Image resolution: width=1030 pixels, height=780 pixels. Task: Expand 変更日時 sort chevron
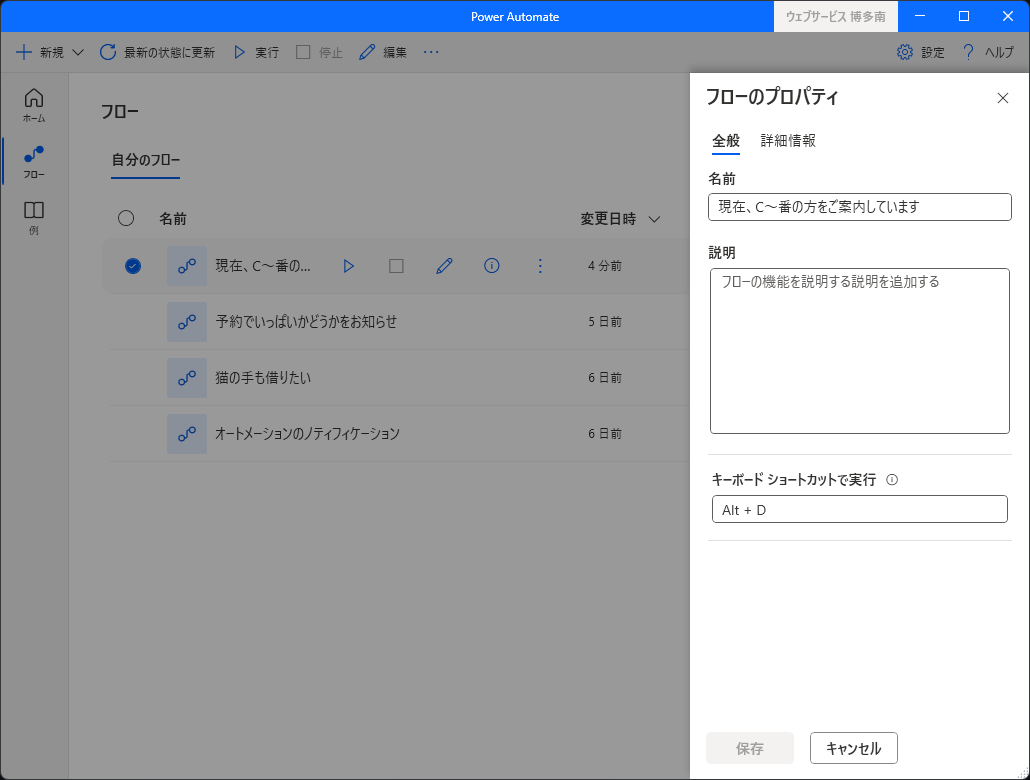coord(654,219)
